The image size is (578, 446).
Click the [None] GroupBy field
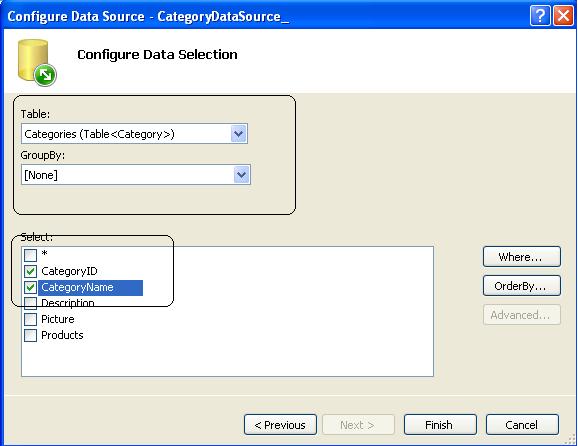[x=136, y=175]
